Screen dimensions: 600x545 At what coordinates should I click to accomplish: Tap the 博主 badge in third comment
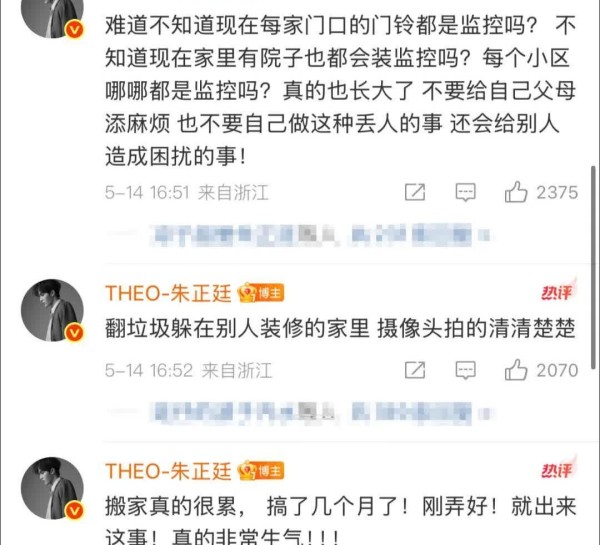261,471
